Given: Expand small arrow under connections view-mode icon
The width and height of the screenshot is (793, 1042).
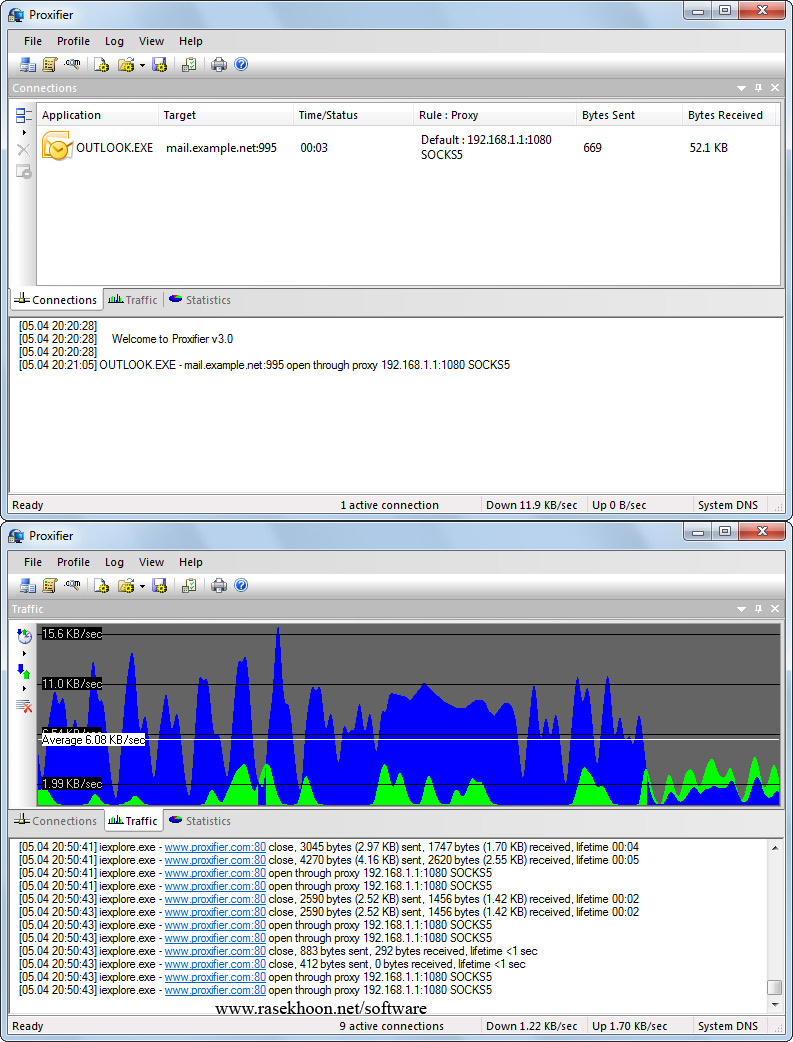Looking at the screenshot, I should click(25, 132).
